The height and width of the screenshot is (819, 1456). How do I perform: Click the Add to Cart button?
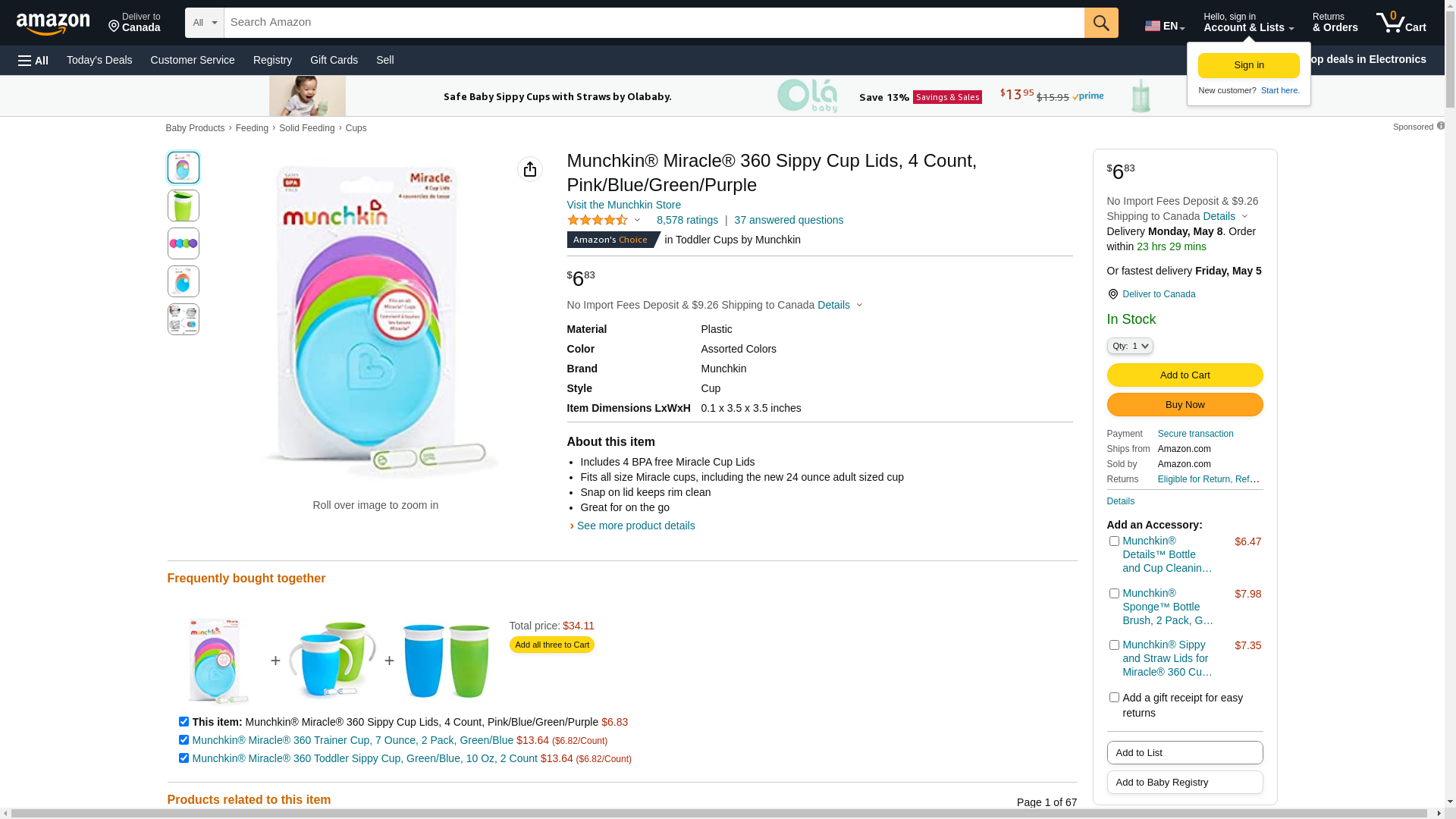click(x=1184, y=375)
